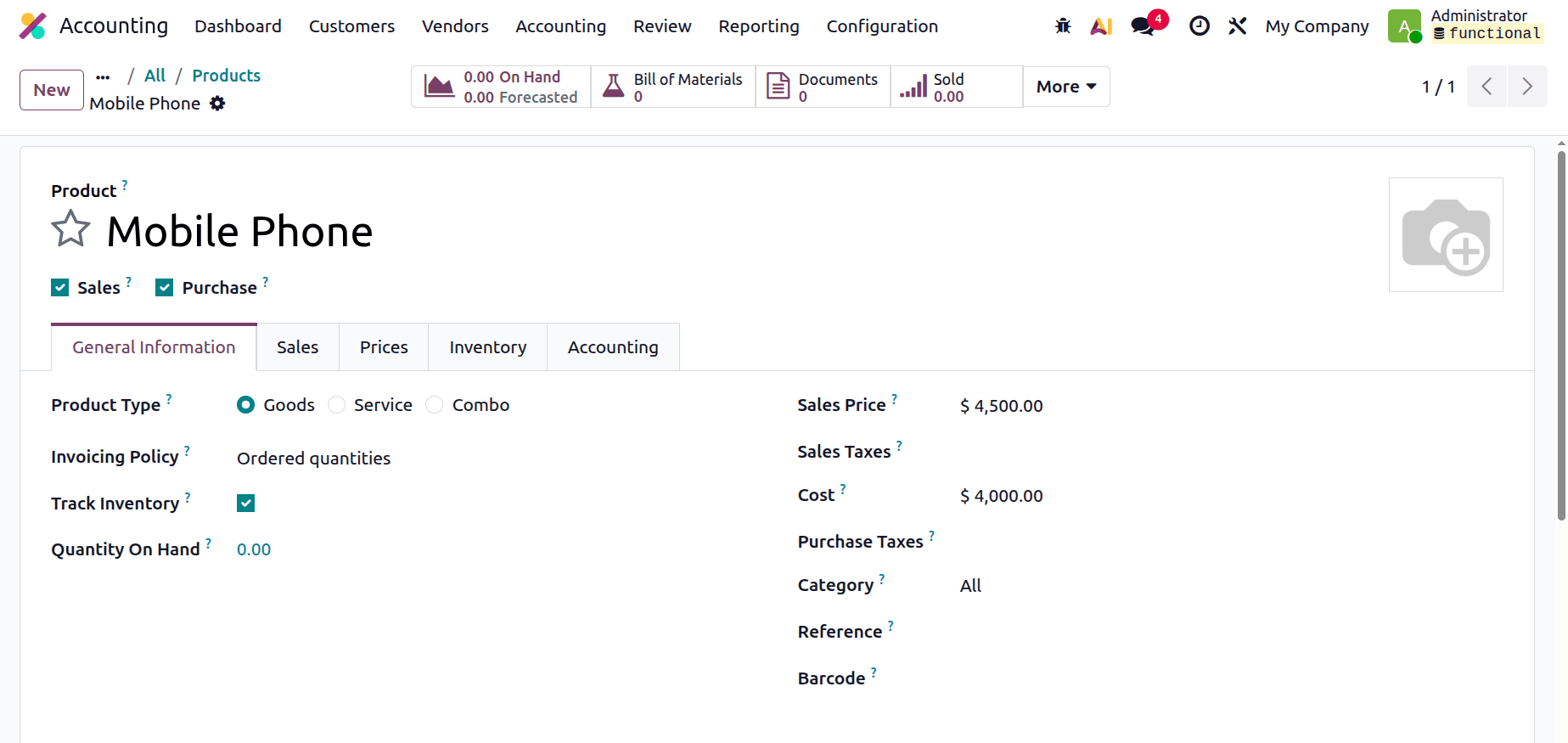Click the help tooltip beside Product label
The width and height of the screenshot is (1568, 743).
(125, 184)
